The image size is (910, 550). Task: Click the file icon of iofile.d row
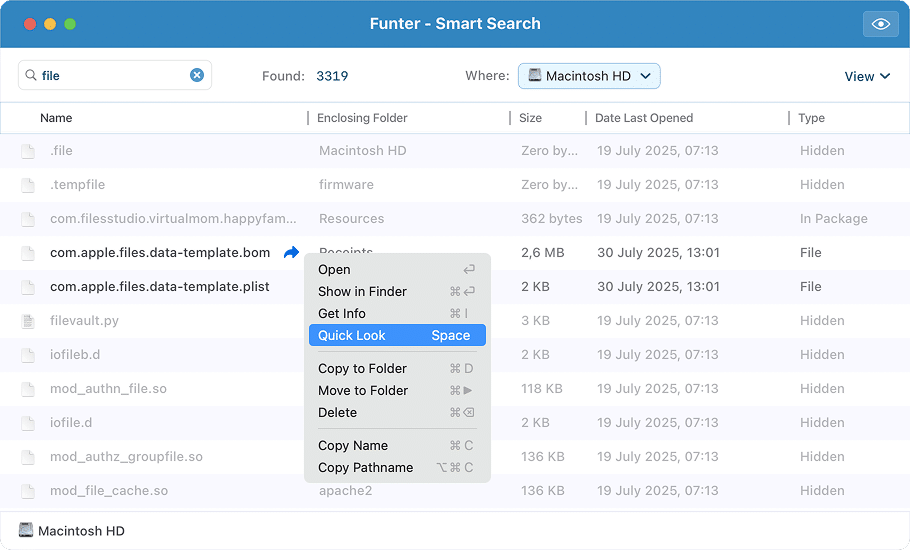click(27, 423)
